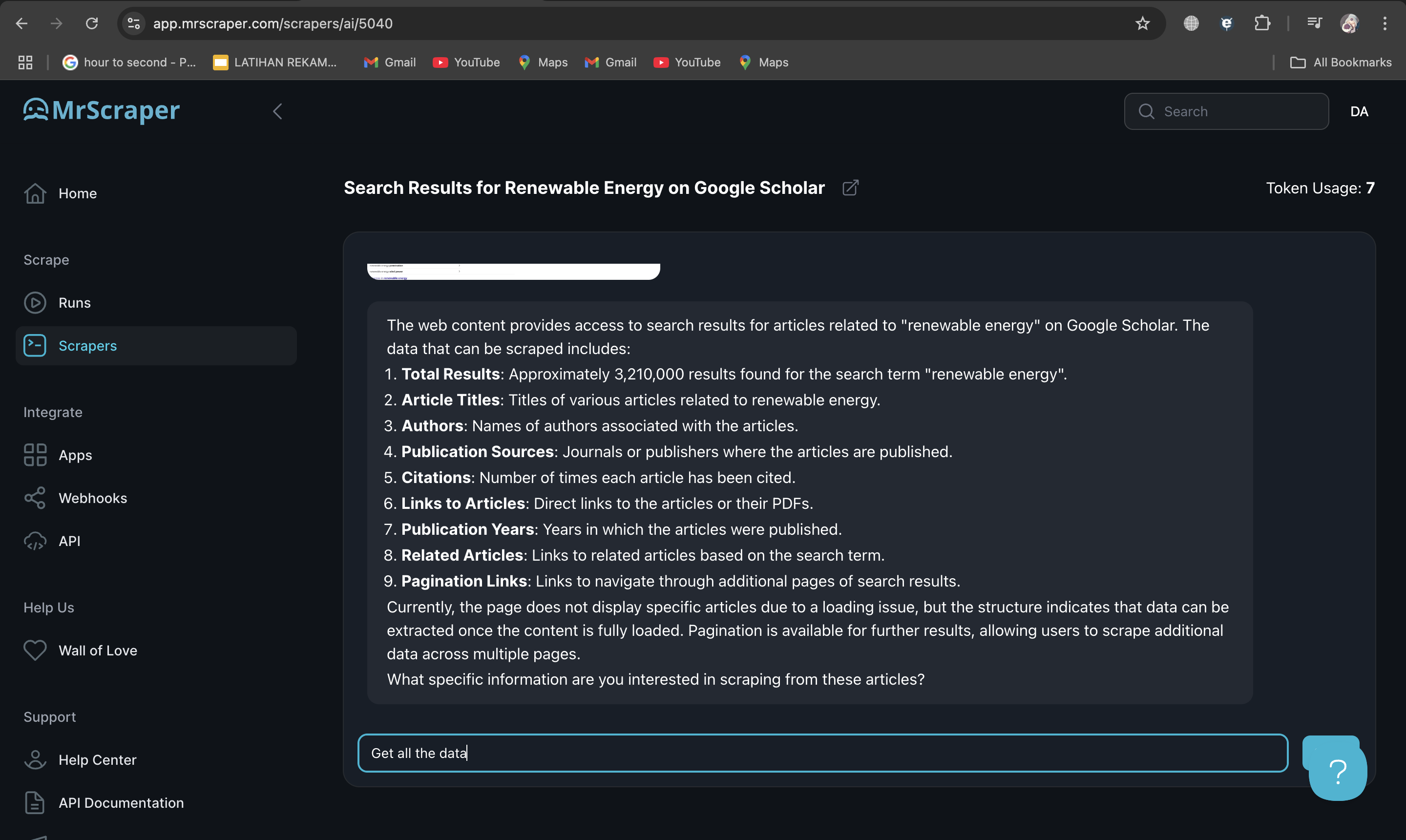Viewport: 1406px width, 840px height.
Task: Click the Webhooks integration icon
Action: 35,497
